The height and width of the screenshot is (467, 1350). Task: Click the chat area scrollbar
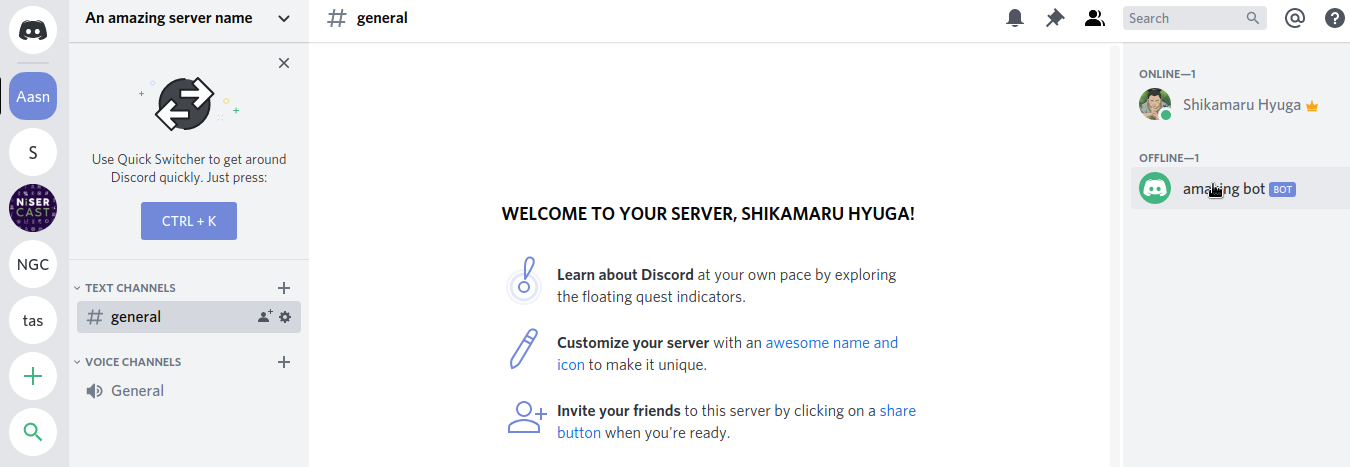tap(1114, 255)
